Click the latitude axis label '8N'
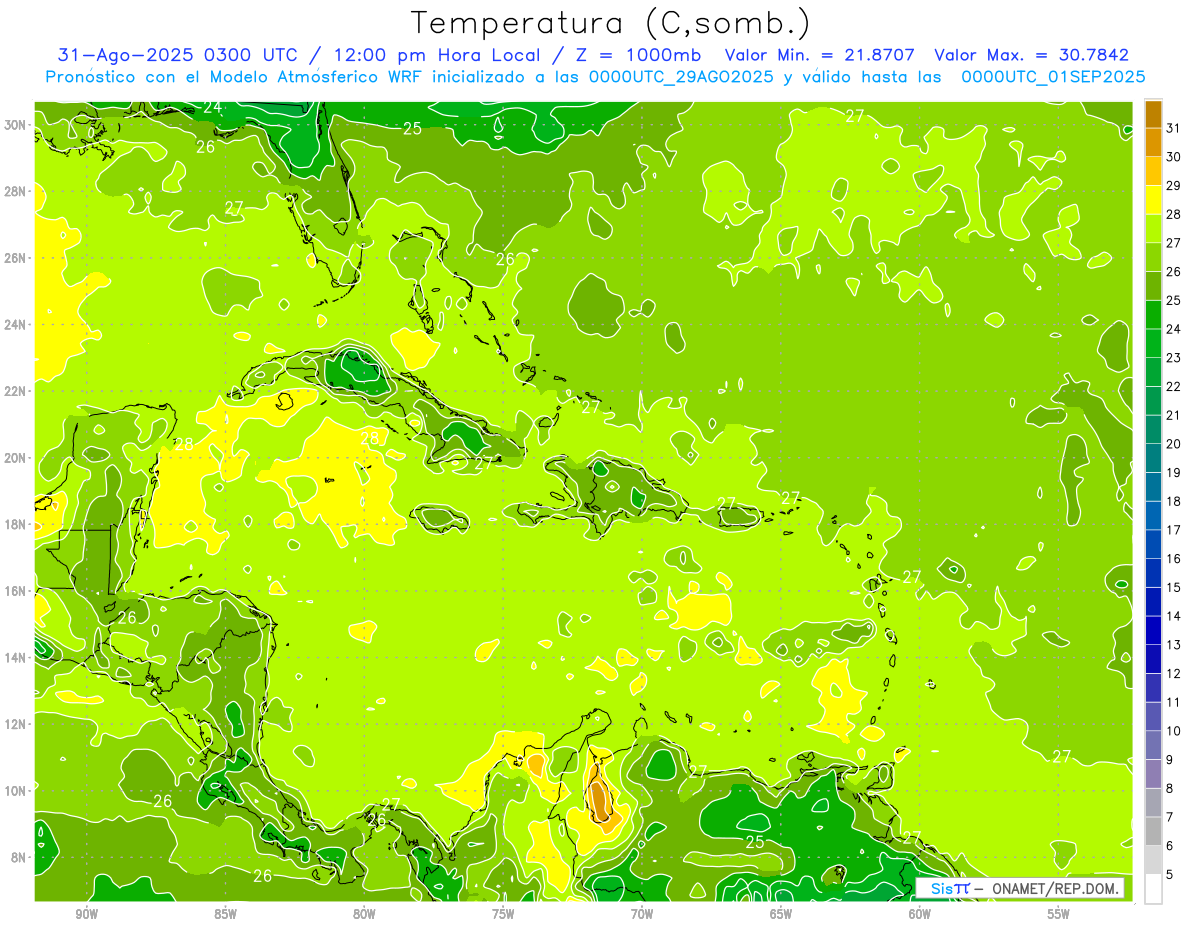The width and height of the screenshot is (1200, 927). [x=18, y=858]
